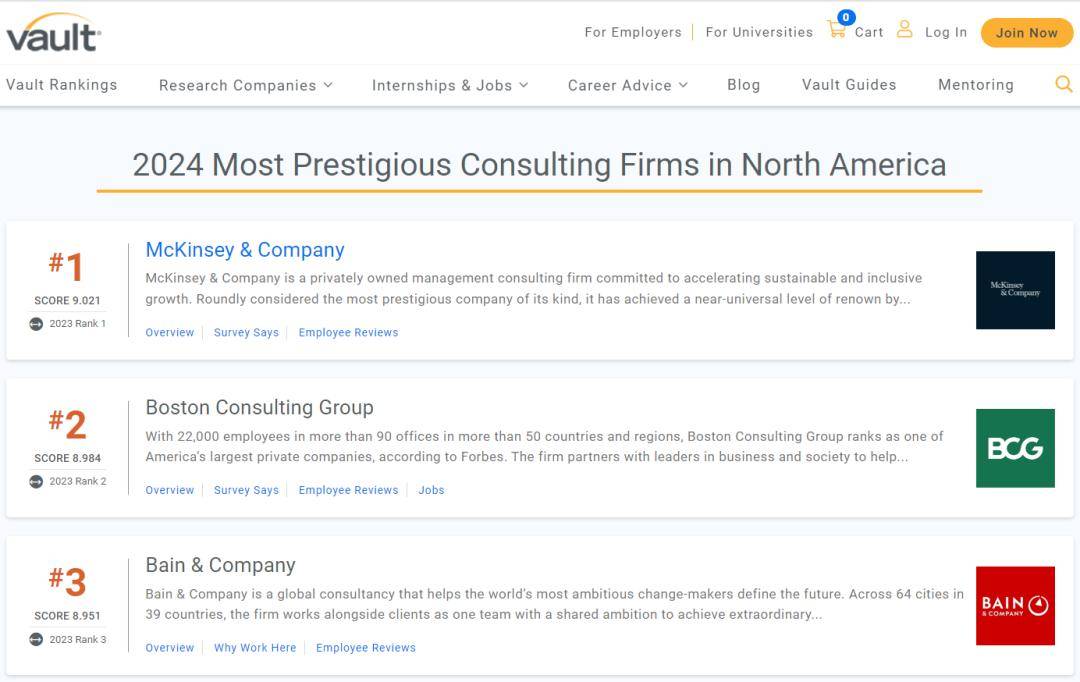Open the Vault Guides menu item
The height and width of the screenshot is (682, 1080).
click(849, 85)
